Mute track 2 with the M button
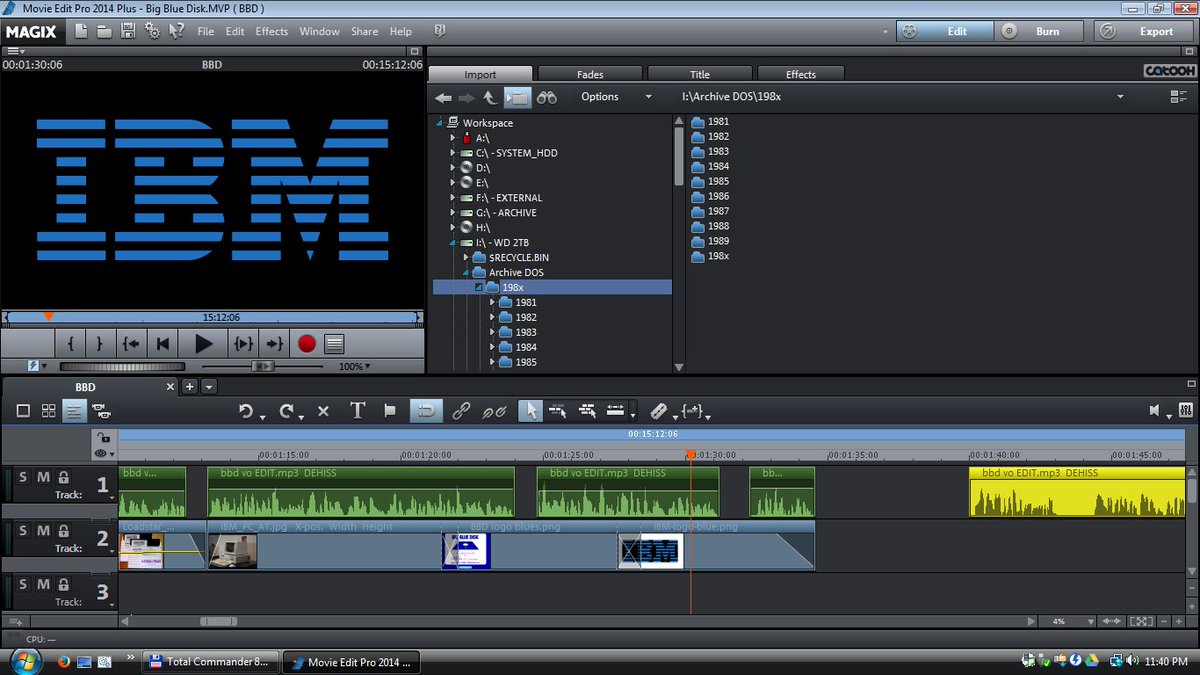This screenshot has height=675, width=1200. (43, 531)
